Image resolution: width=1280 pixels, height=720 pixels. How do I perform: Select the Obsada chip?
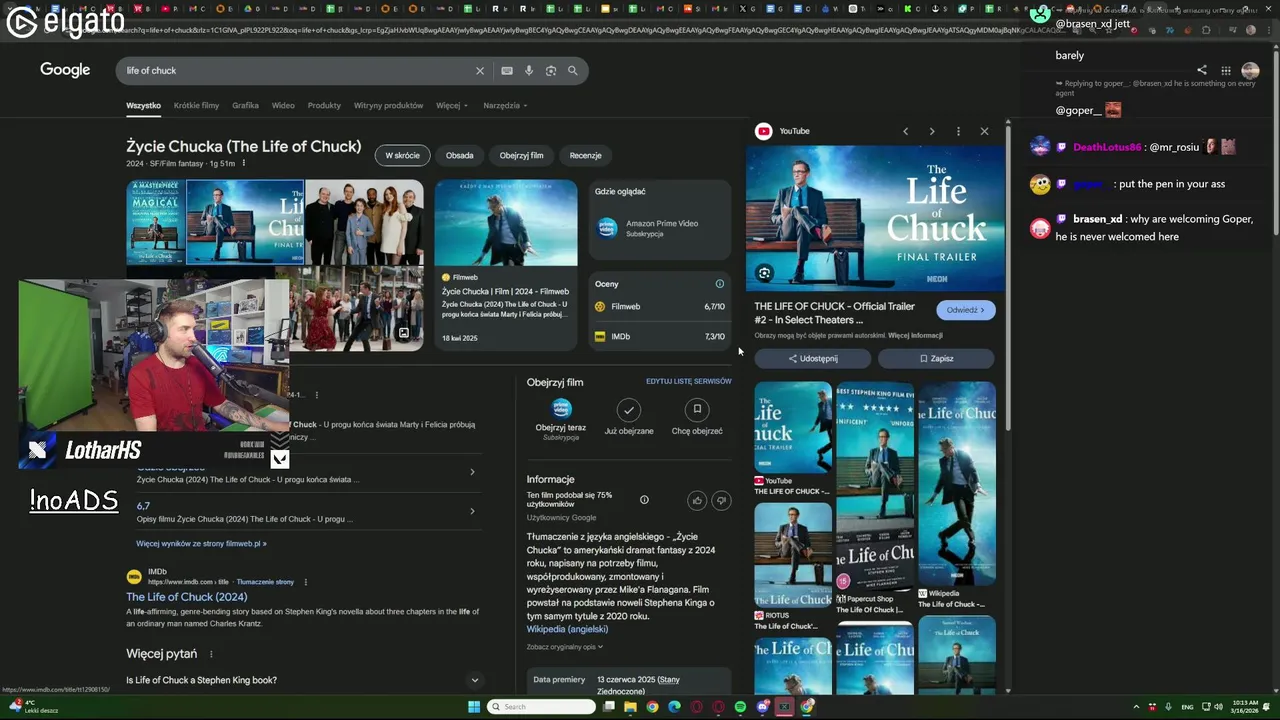tap(460, 155)
